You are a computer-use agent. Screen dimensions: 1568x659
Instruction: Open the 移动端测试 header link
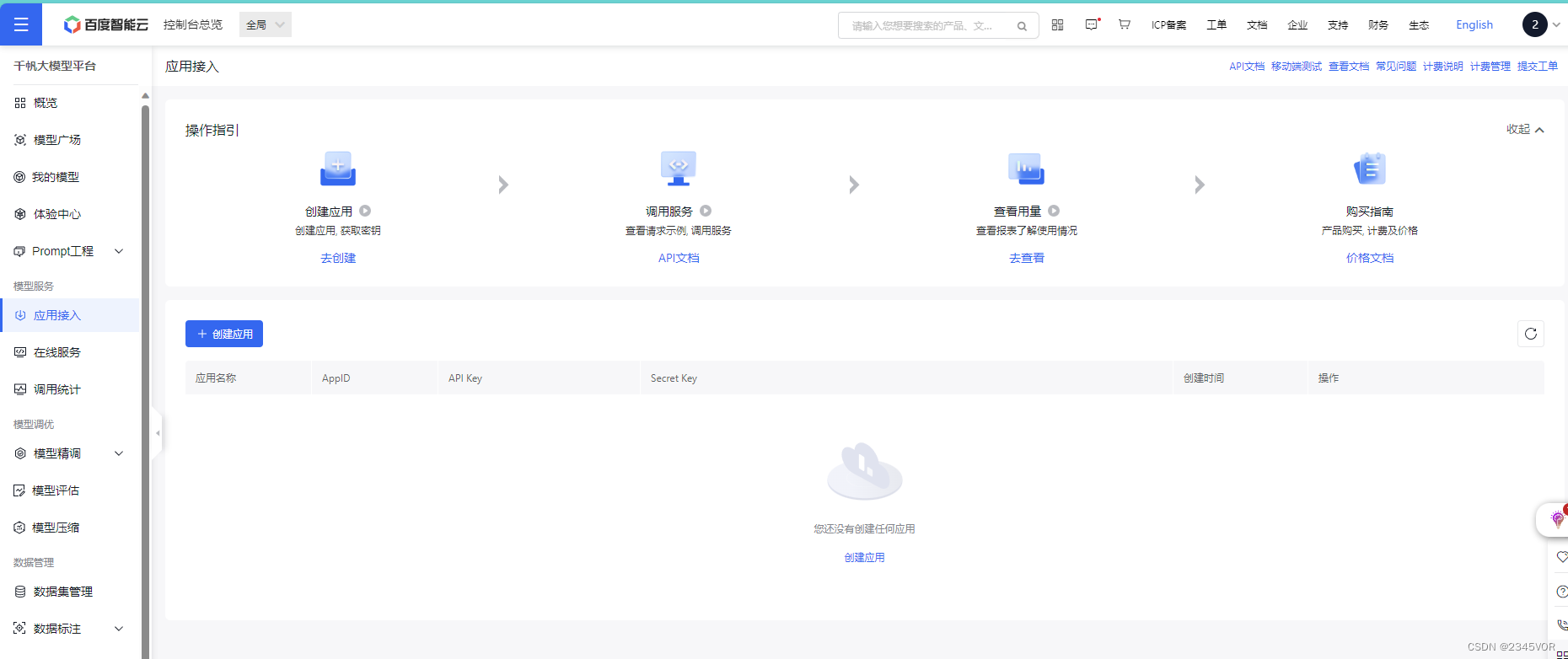1297,67
